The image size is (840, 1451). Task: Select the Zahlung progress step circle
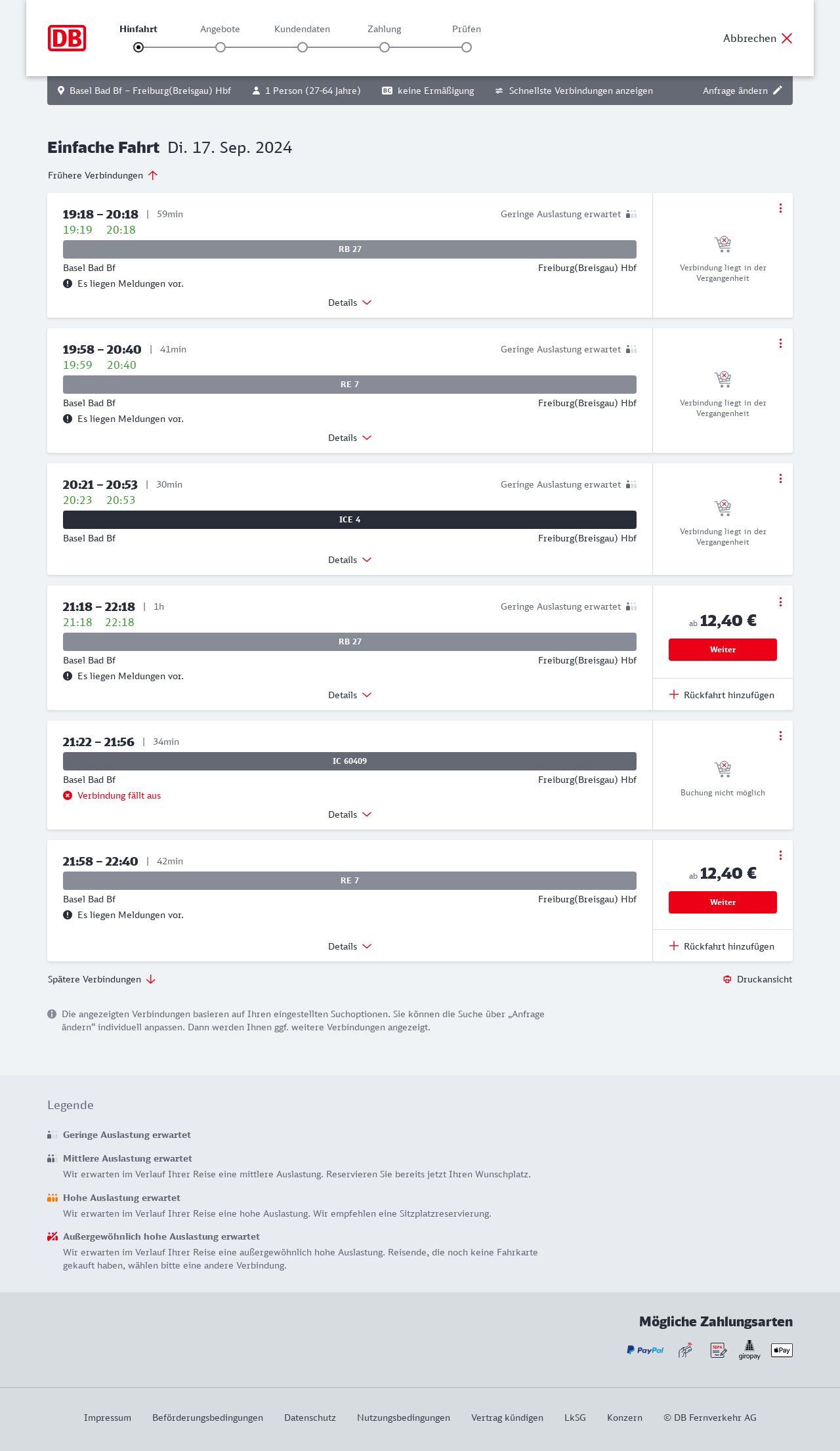coord(385,47)
